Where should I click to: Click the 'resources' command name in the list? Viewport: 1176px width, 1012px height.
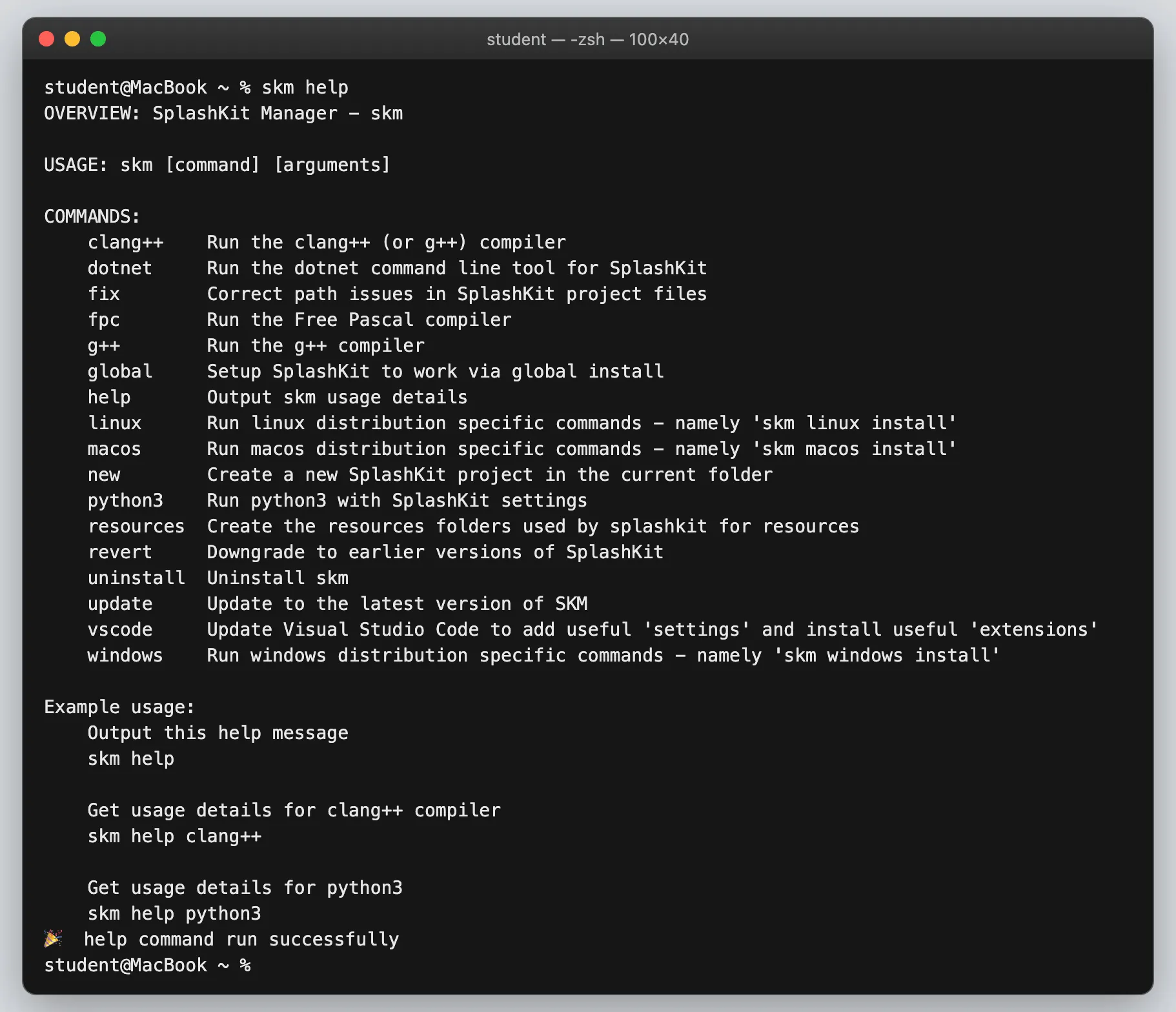136,527
